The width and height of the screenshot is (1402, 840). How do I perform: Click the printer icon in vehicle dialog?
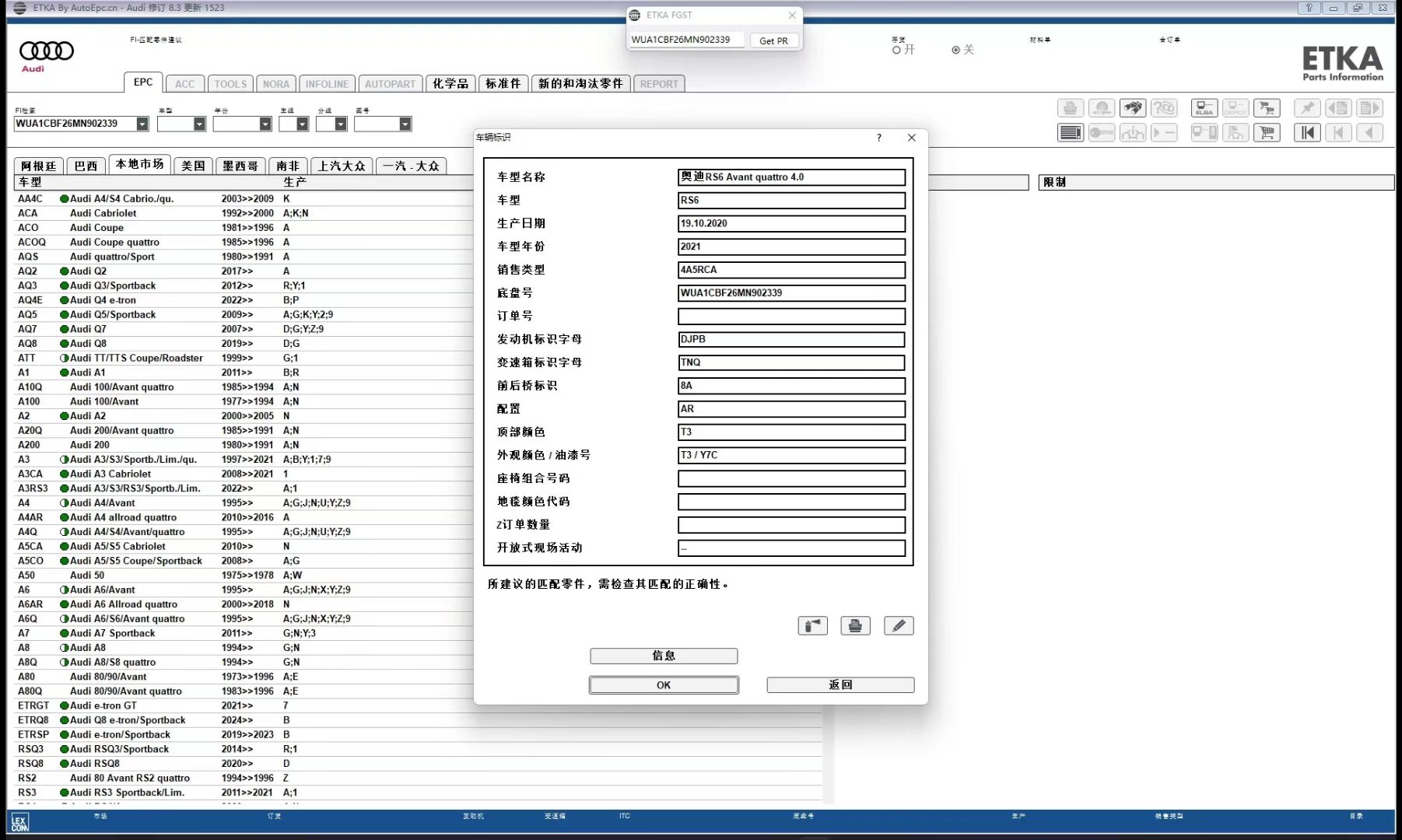[x=855, y=625]
